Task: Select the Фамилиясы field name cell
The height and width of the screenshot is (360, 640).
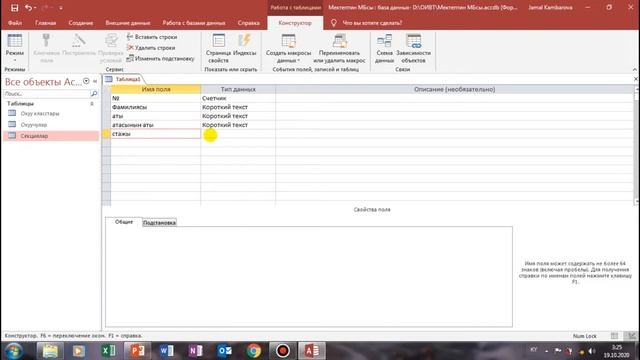Action: [x=156, y=107]
